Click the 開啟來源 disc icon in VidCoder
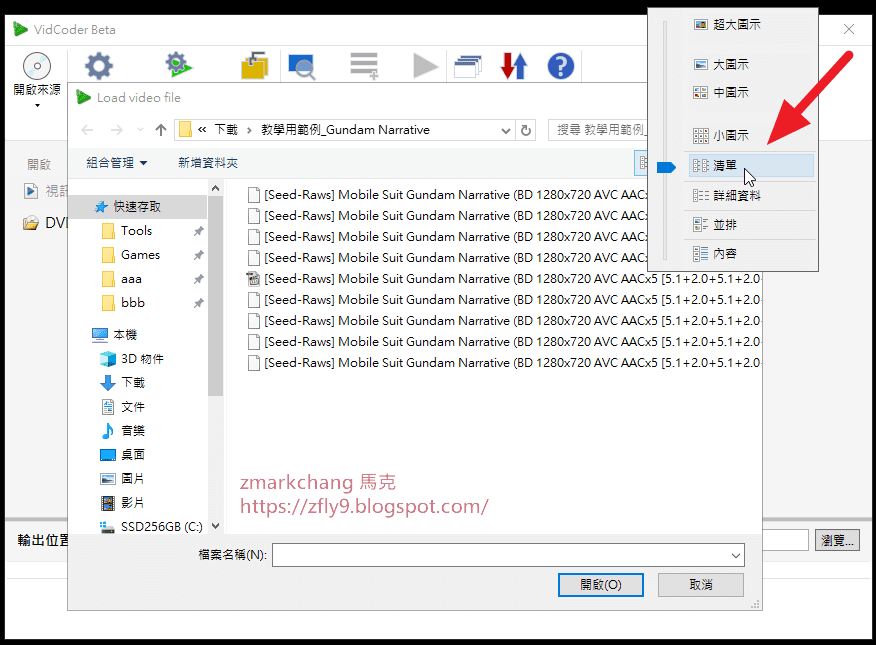The image size is (876, 645). pyautogui.click(x=37, y=66)
